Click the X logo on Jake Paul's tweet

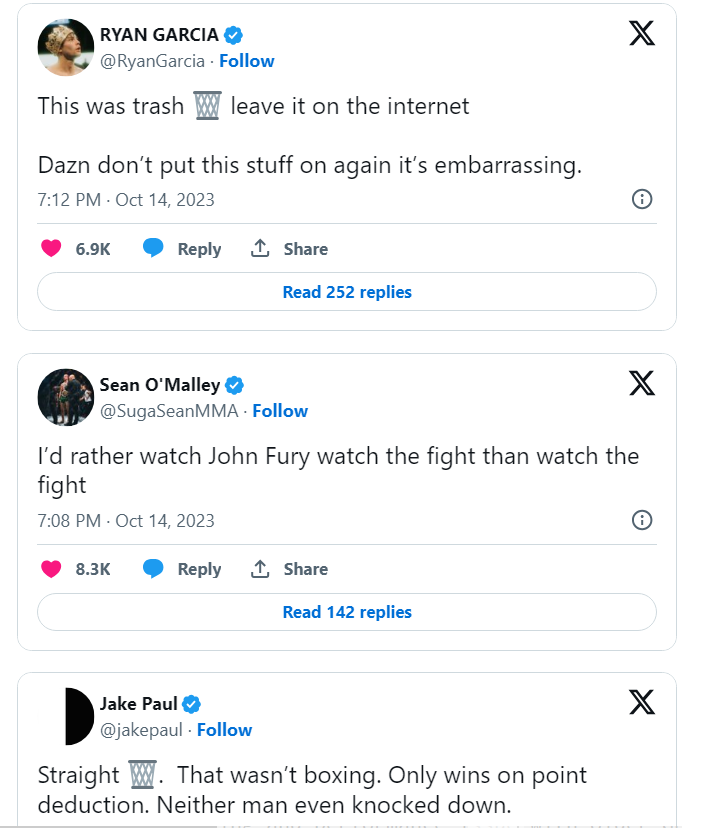[642, 702]
